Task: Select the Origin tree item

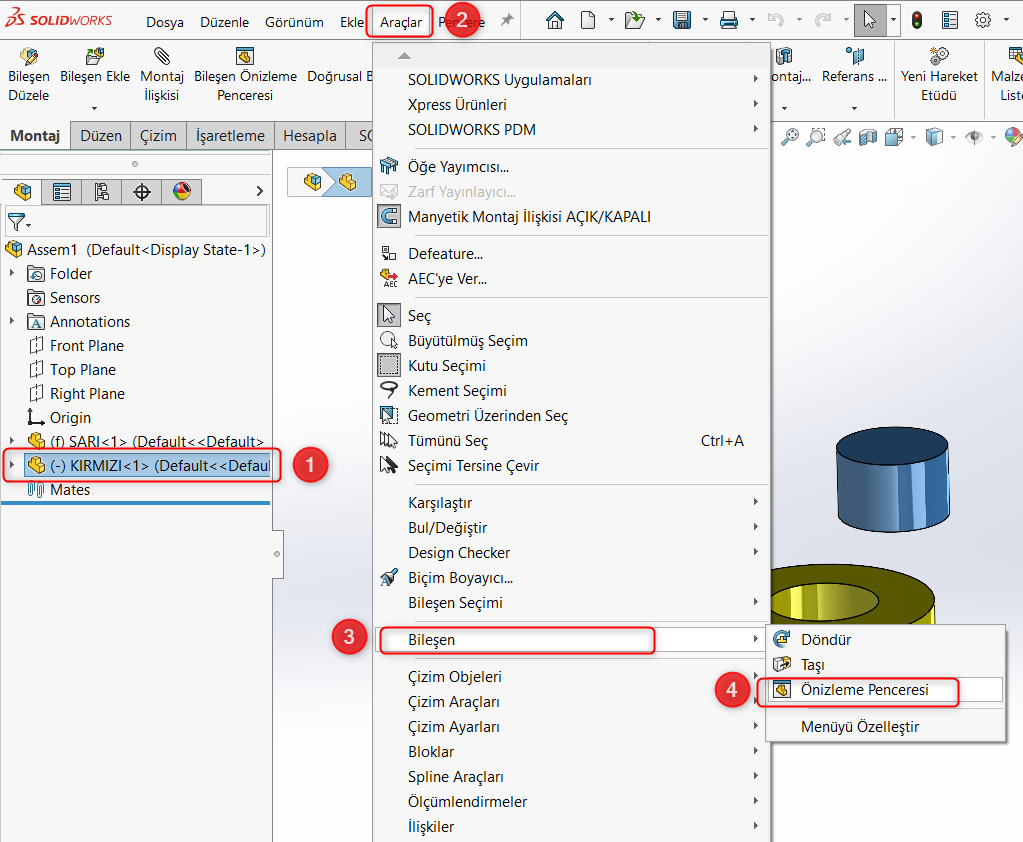Action: (x=70, y=417)
